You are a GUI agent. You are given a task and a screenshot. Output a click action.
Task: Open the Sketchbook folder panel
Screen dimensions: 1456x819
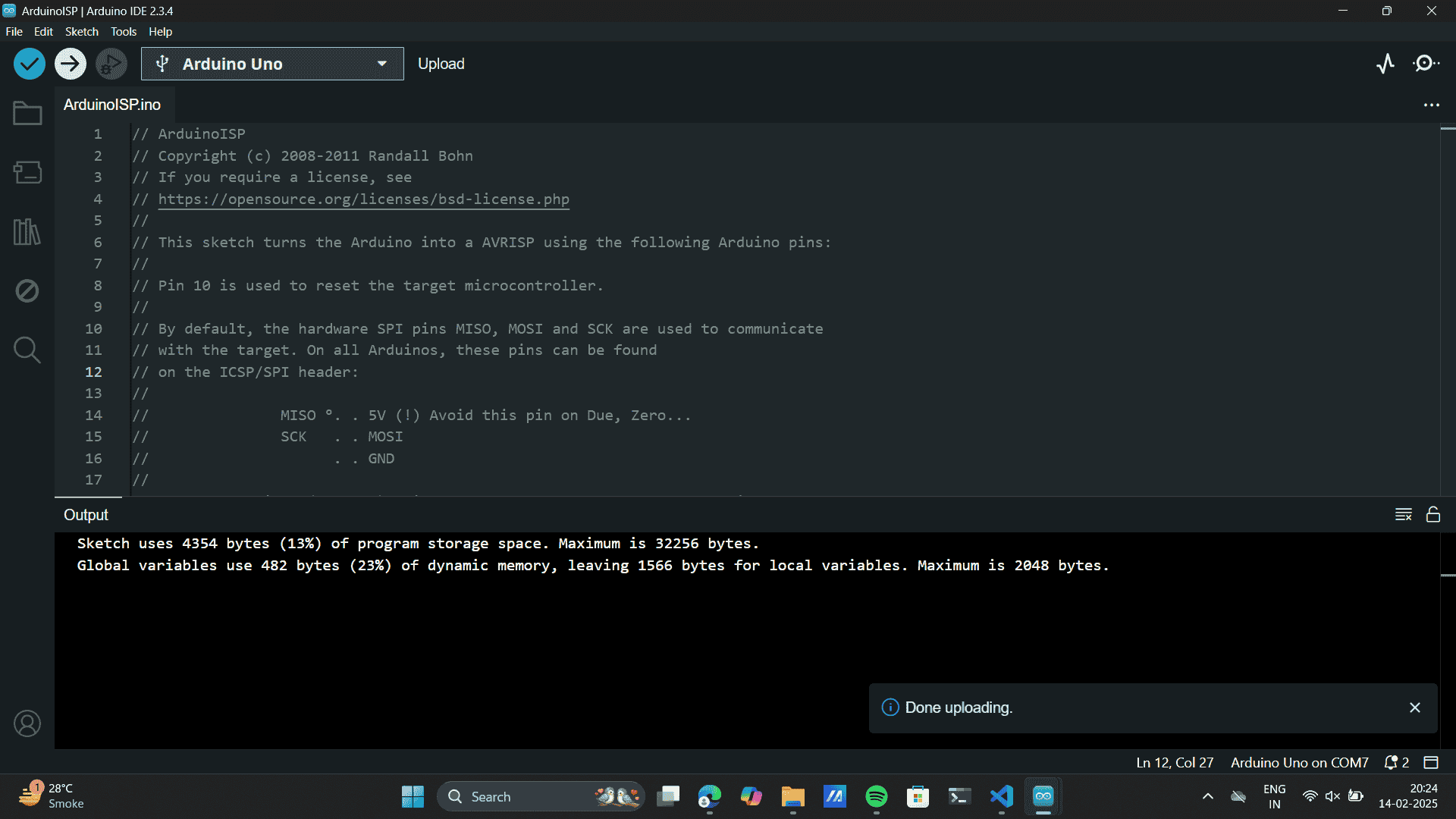[27, 114]
